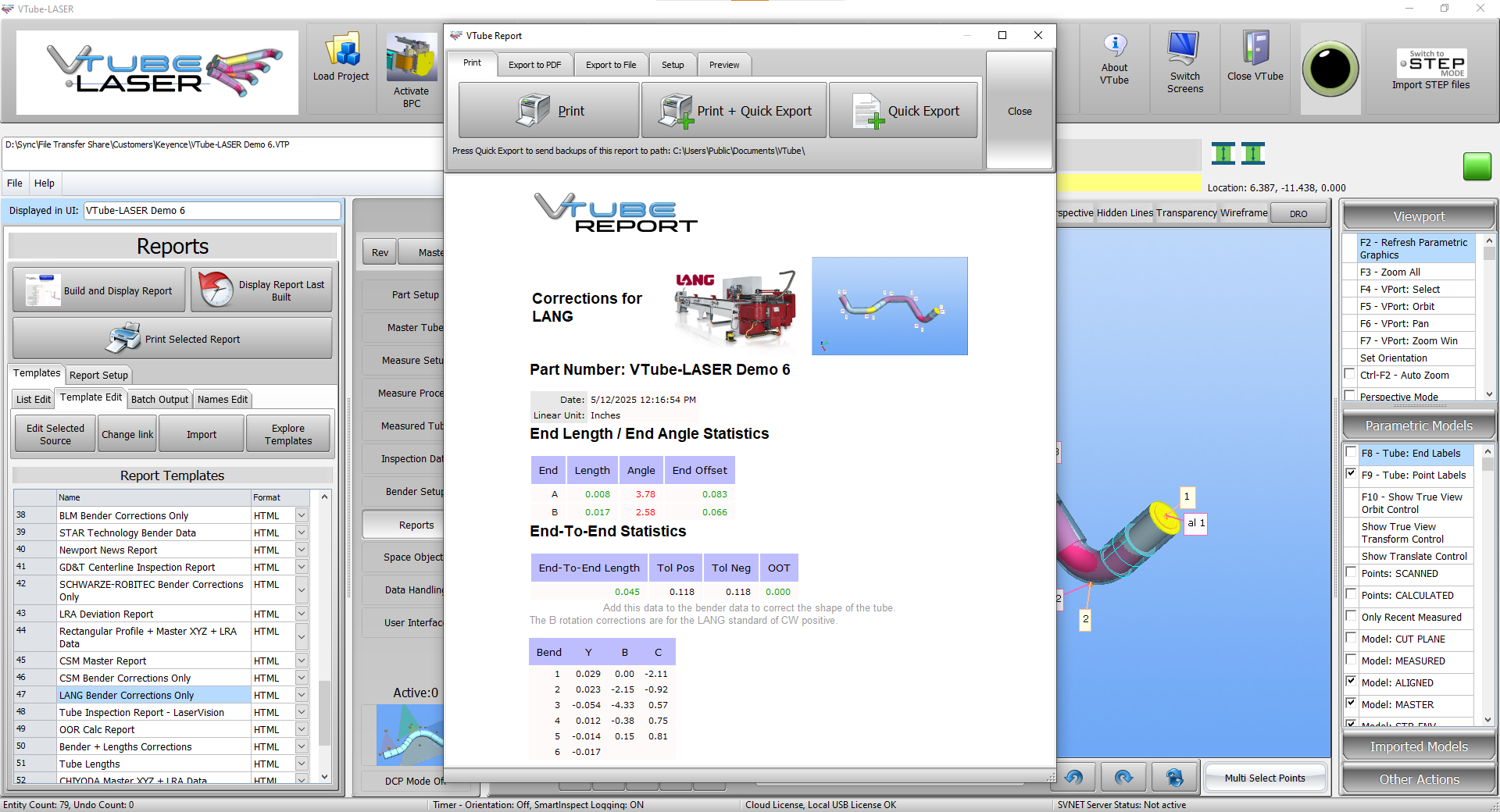Open format dropdown for CSM Master Report
Viewport: 1500px width, 812px height.
[x=302, y=661]
